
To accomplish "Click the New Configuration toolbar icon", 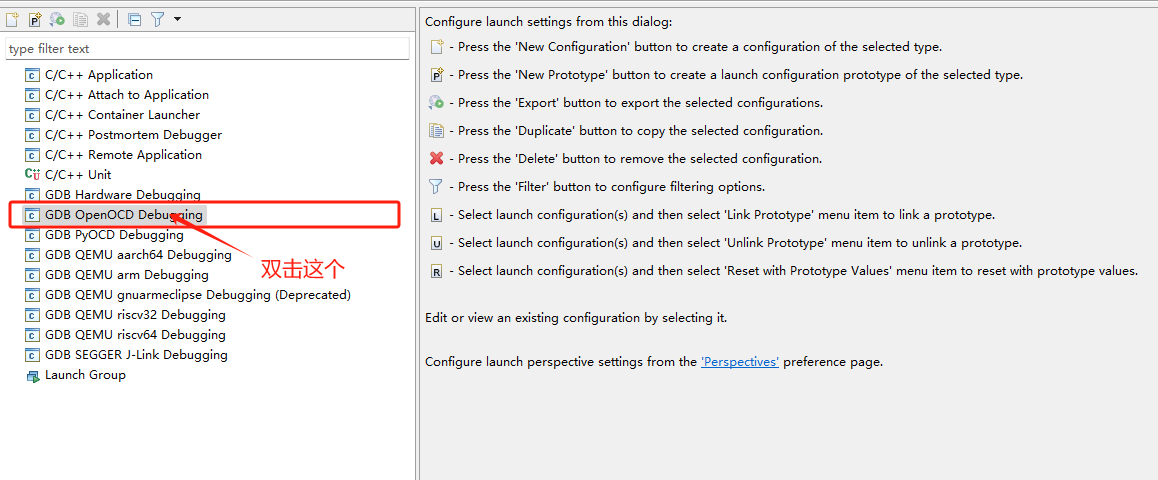I will [12, 19].
